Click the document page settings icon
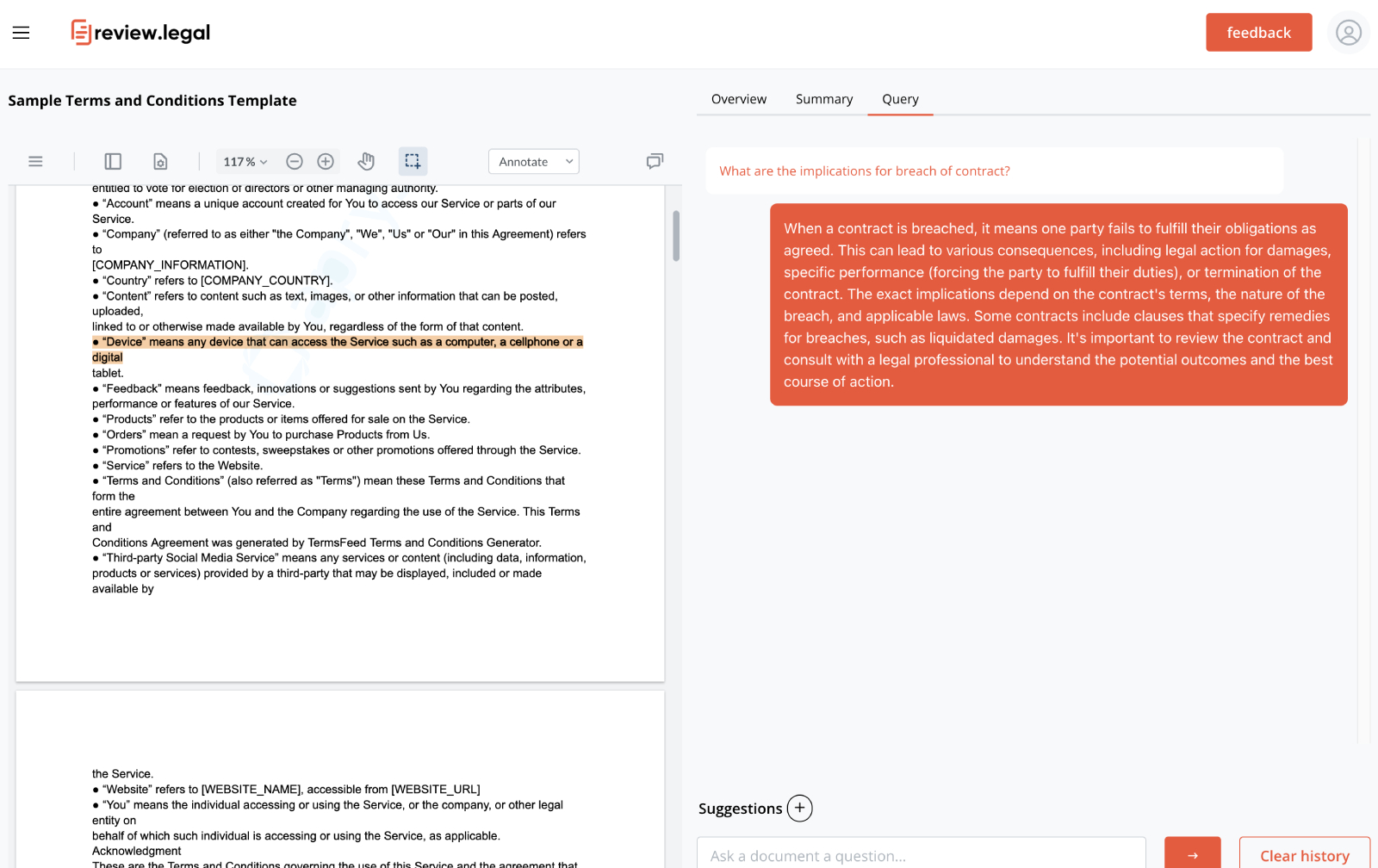1378x868 pixels. click(160, 161)
